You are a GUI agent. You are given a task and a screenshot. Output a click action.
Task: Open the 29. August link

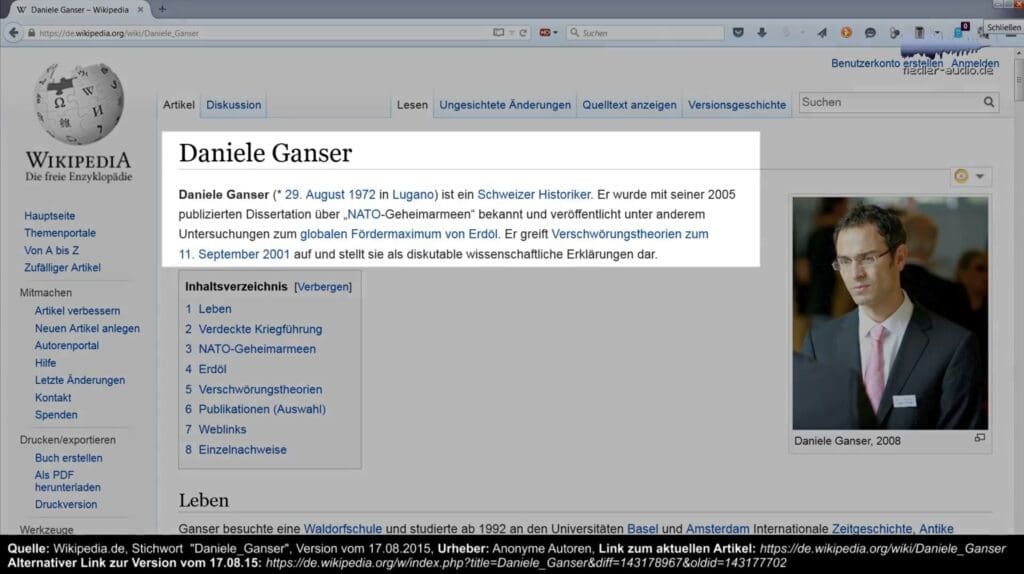tap(315, 195)
